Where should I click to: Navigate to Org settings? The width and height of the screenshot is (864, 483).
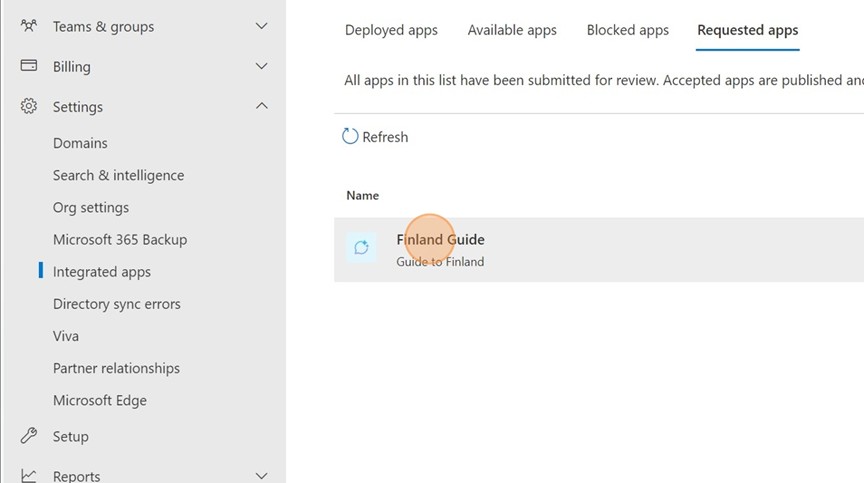[91, 207]
